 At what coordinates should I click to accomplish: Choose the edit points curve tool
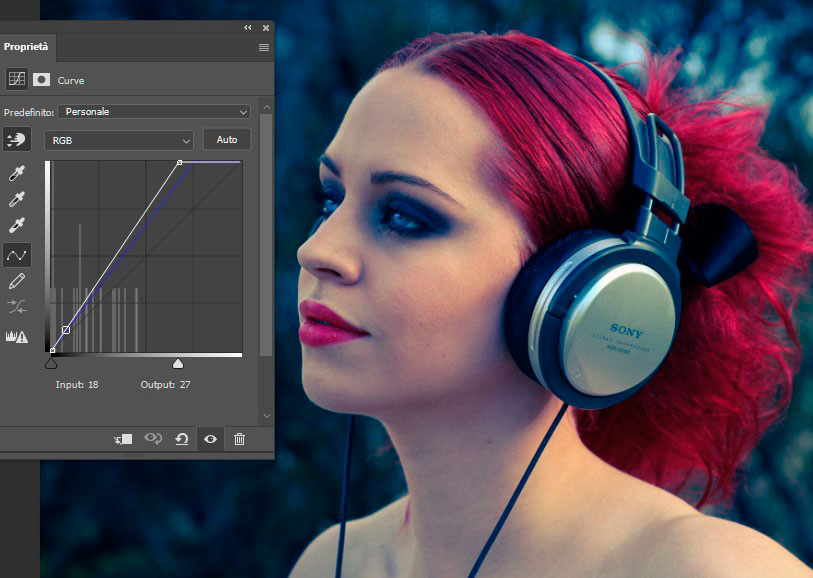coord(17,255)
